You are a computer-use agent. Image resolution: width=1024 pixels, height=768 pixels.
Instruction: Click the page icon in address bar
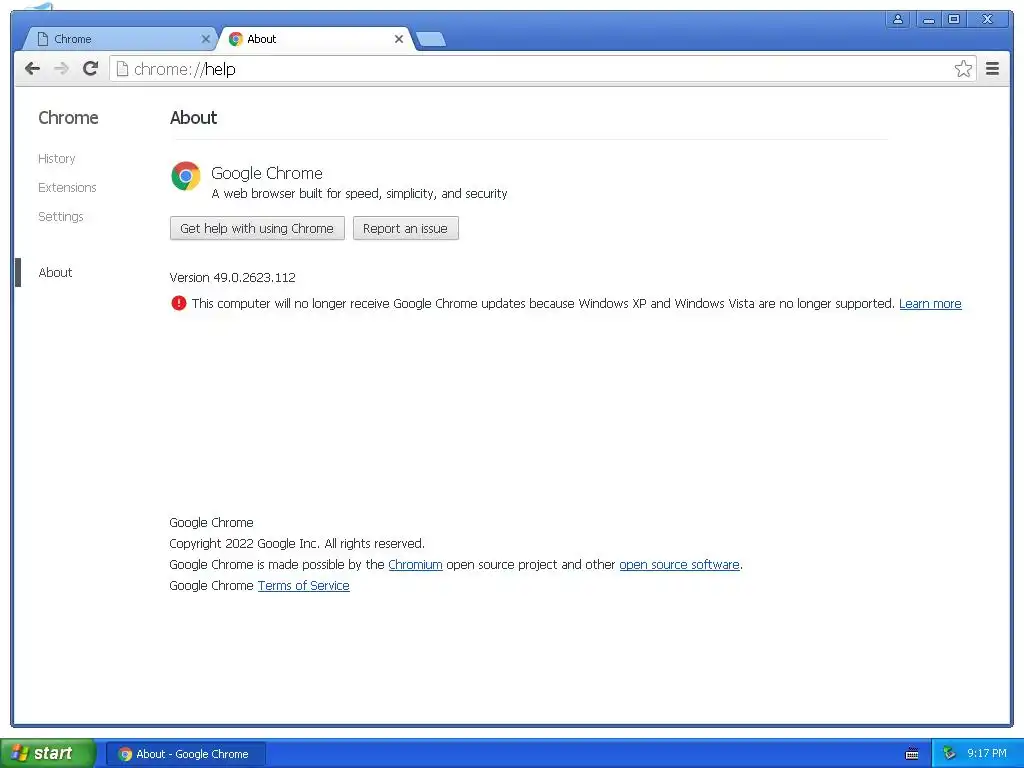click(x=122, y=69)
